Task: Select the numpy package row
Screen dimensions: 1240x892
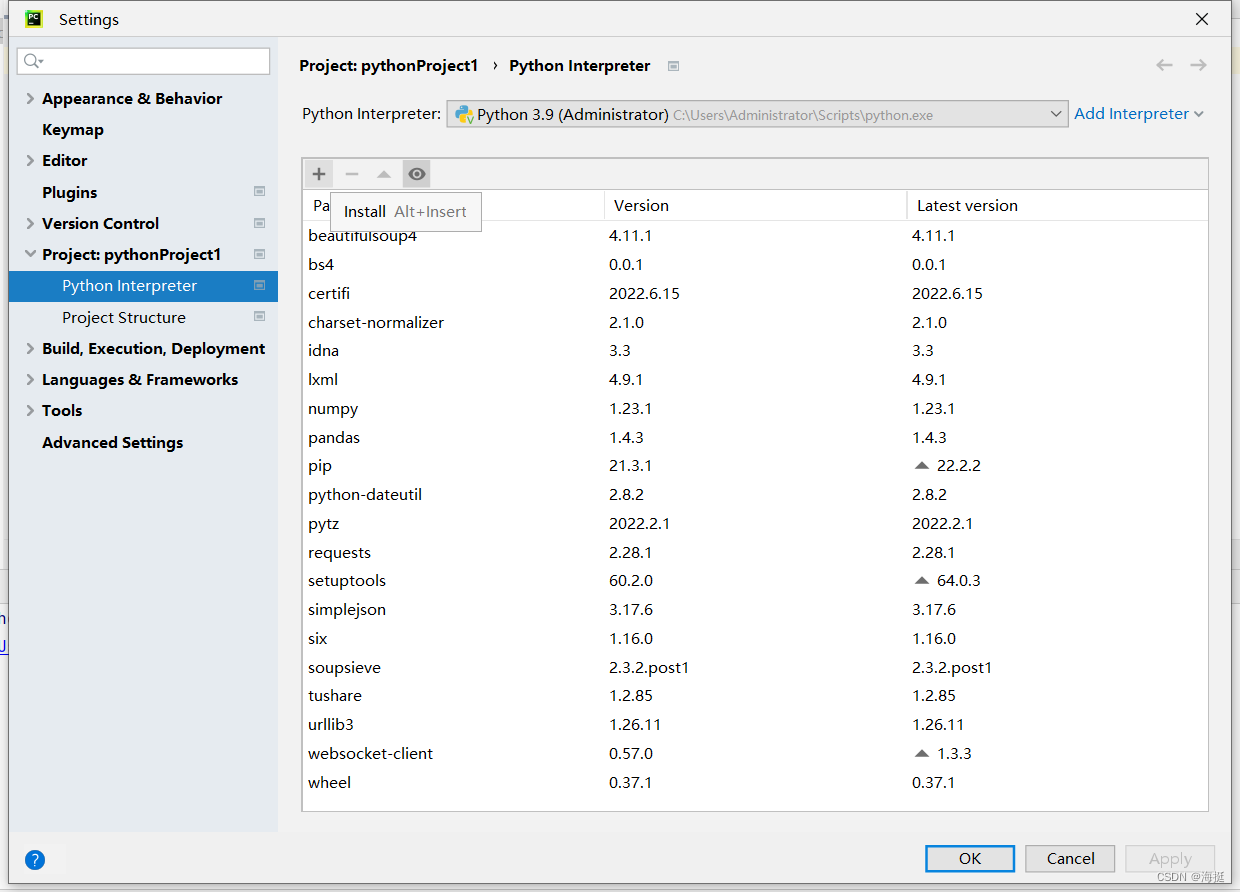Action: 755,409
